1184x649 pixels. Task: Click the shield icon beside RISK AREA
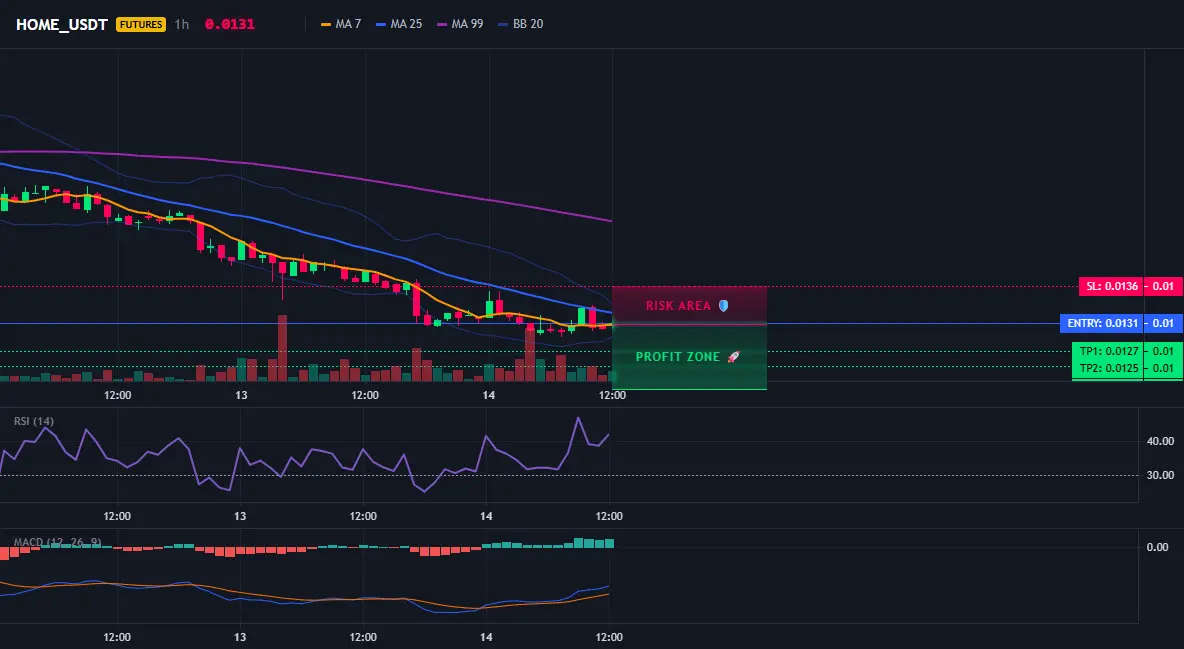point(723,306)
